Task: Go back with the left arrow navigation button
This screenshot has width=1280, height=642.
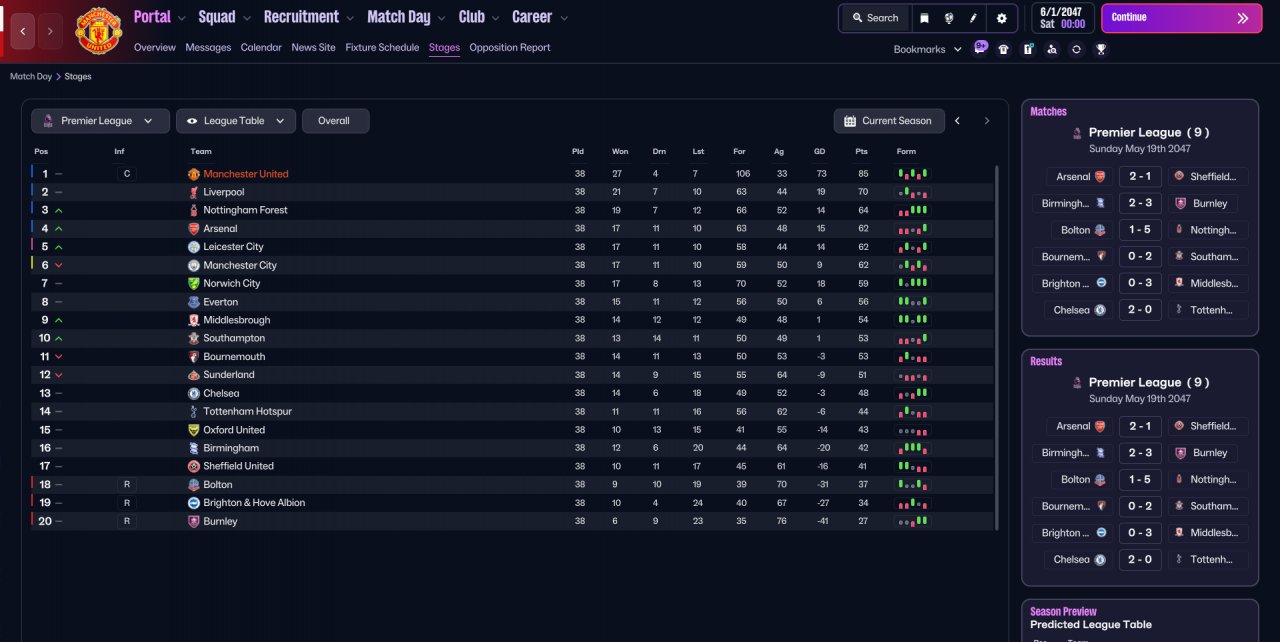Action: click(x=23, y=31)
